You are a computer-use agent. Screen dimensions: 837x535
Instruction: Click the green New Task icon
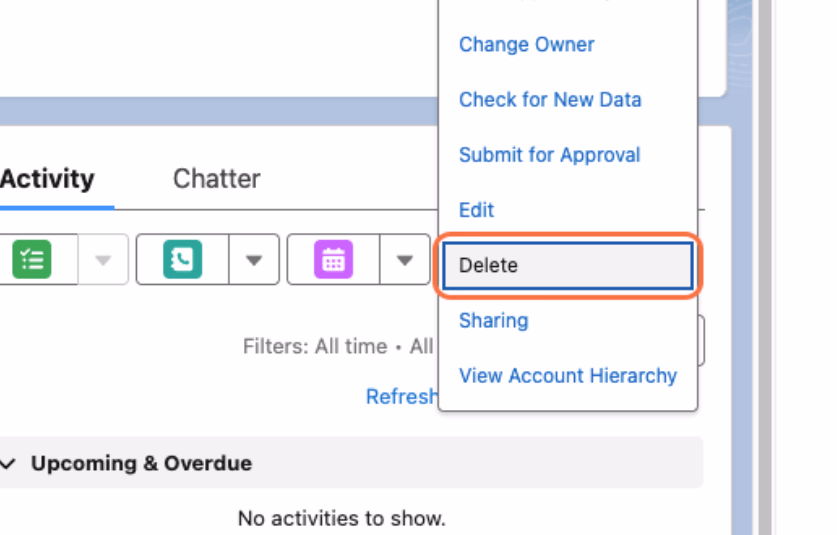[x=32, y=259]
